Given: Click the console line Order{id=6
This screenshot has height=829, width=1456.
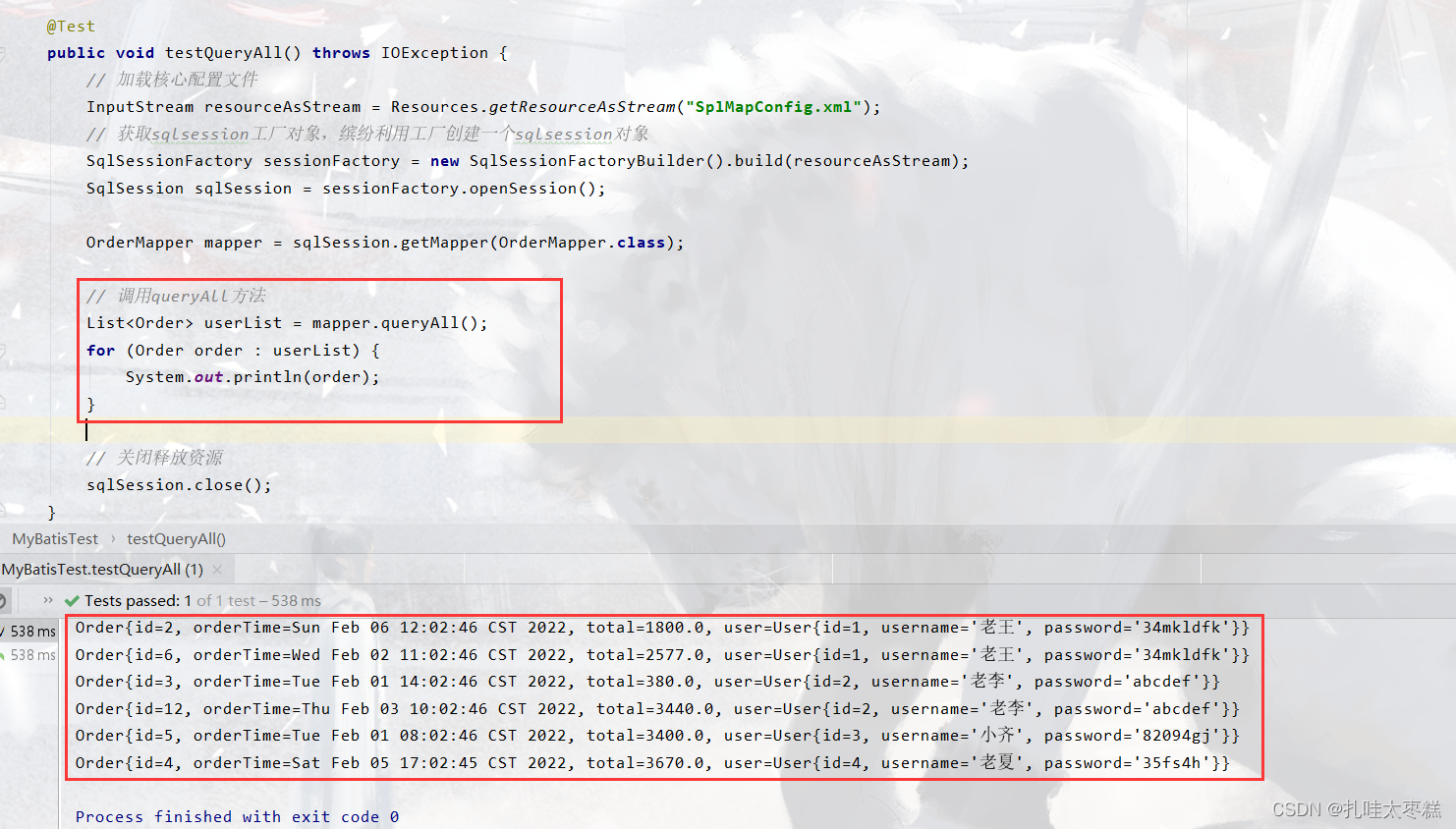Looking at the screenshot, I should (x=662, y=655).
